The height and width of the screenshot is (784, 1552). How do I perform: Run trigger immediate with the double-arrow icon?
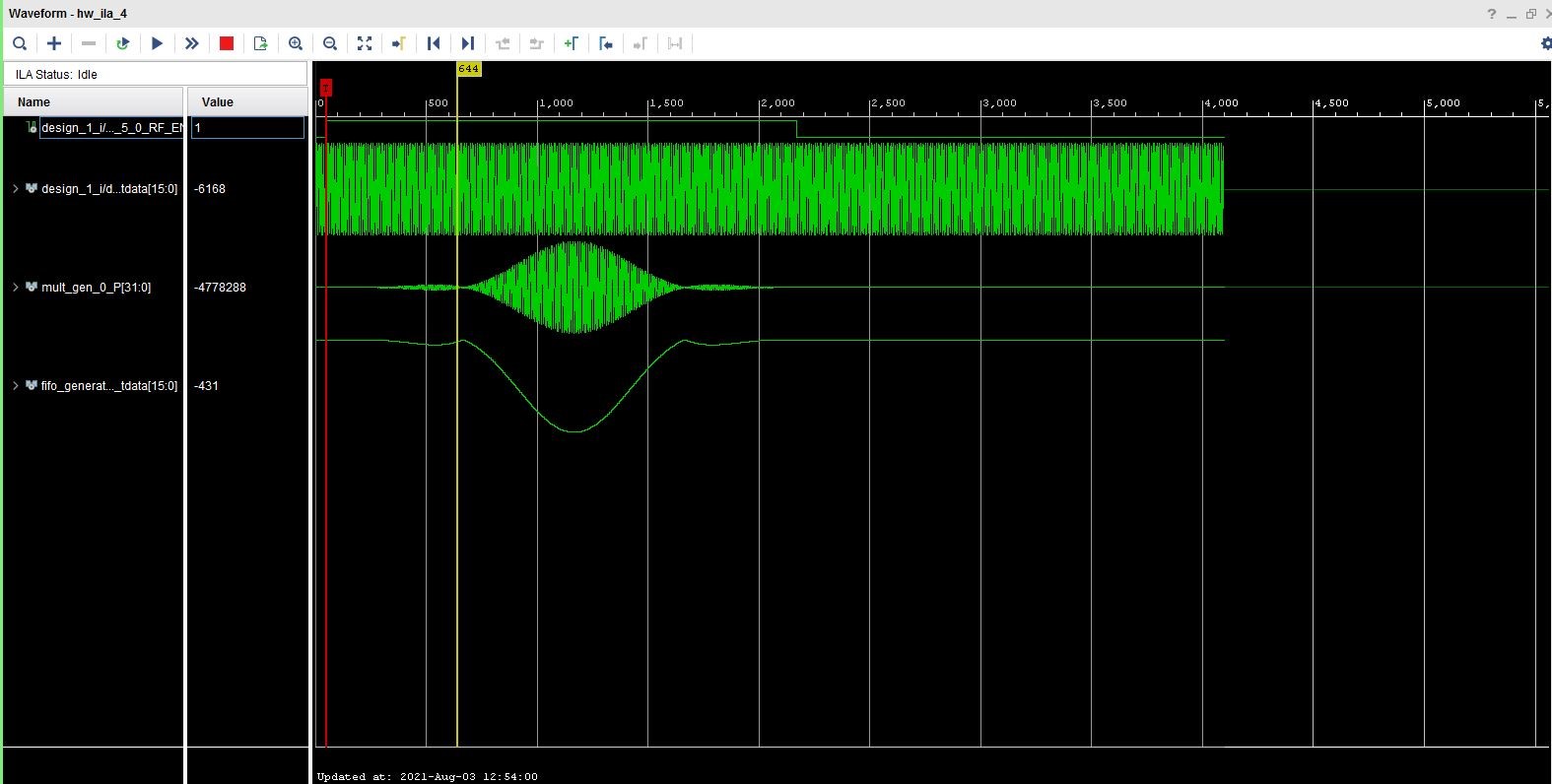192,43
